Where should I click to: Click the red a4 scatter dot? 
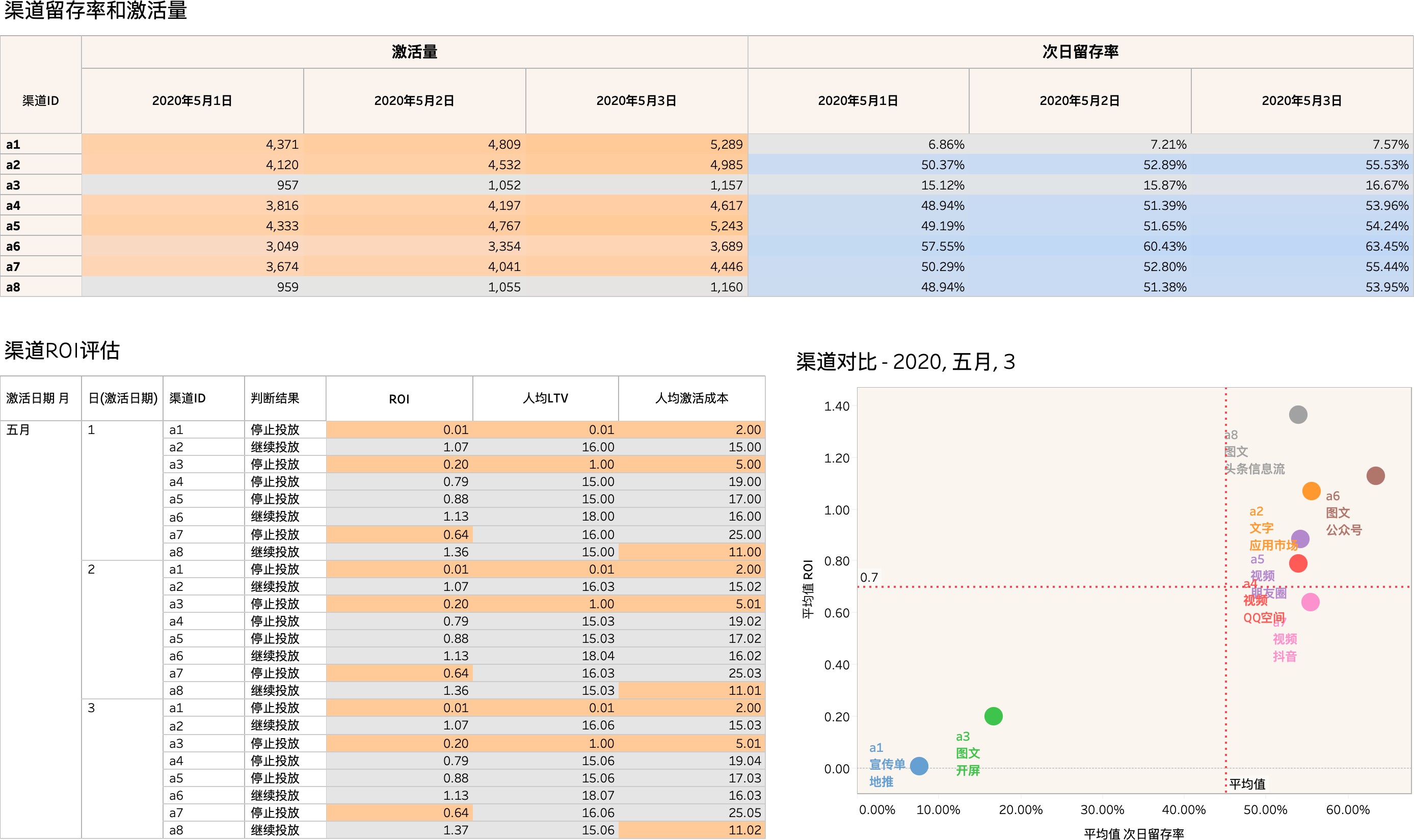pyautogui.click(x=1297, y=563)
